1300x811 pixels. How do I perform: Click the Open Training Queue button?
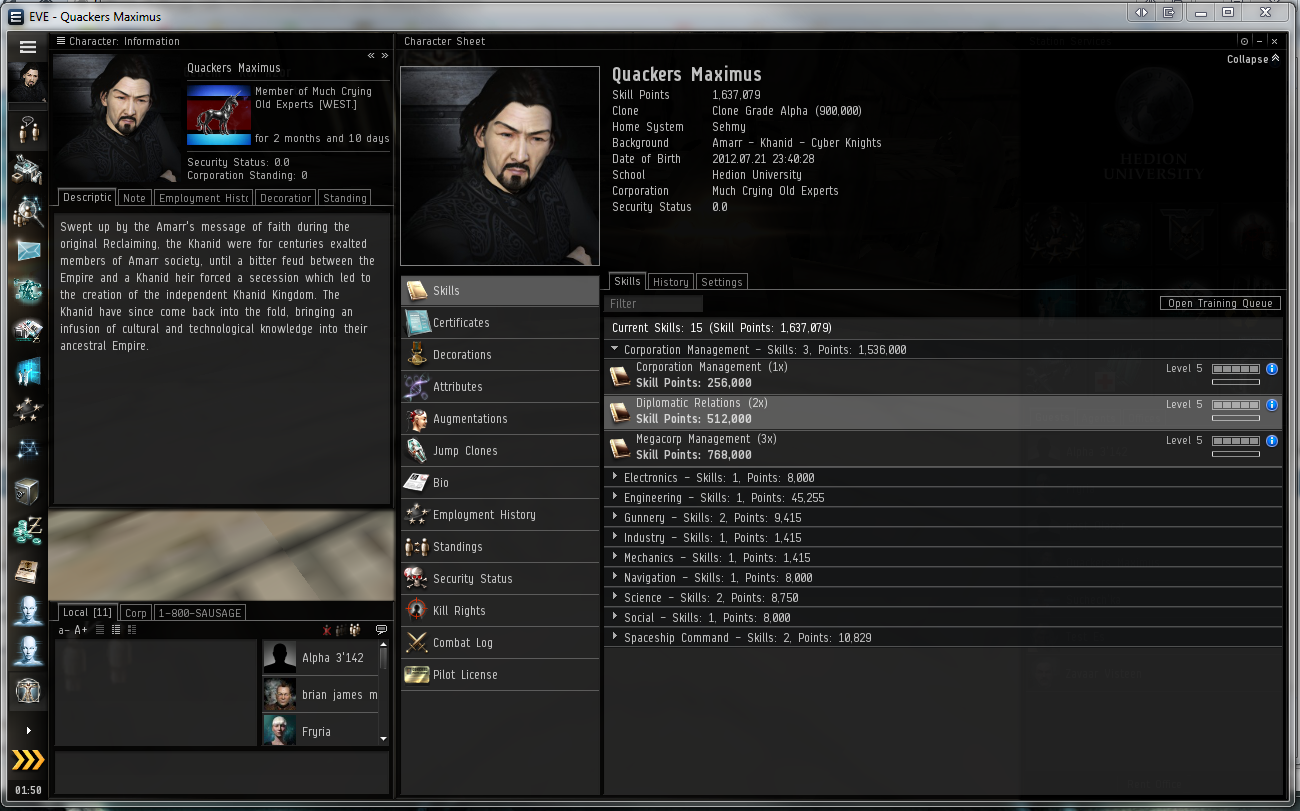[1220, 303]
